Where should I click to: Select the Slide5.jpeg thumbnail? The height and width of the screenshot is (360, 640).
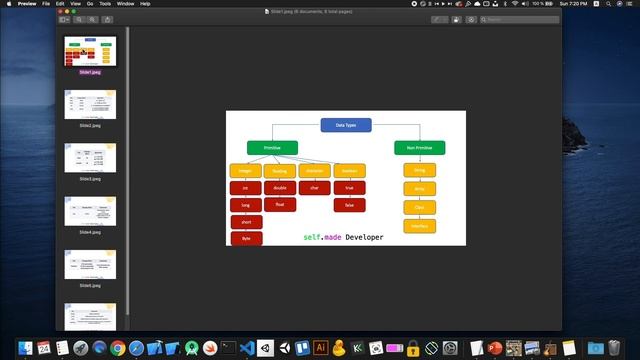(x=90, y=264)
